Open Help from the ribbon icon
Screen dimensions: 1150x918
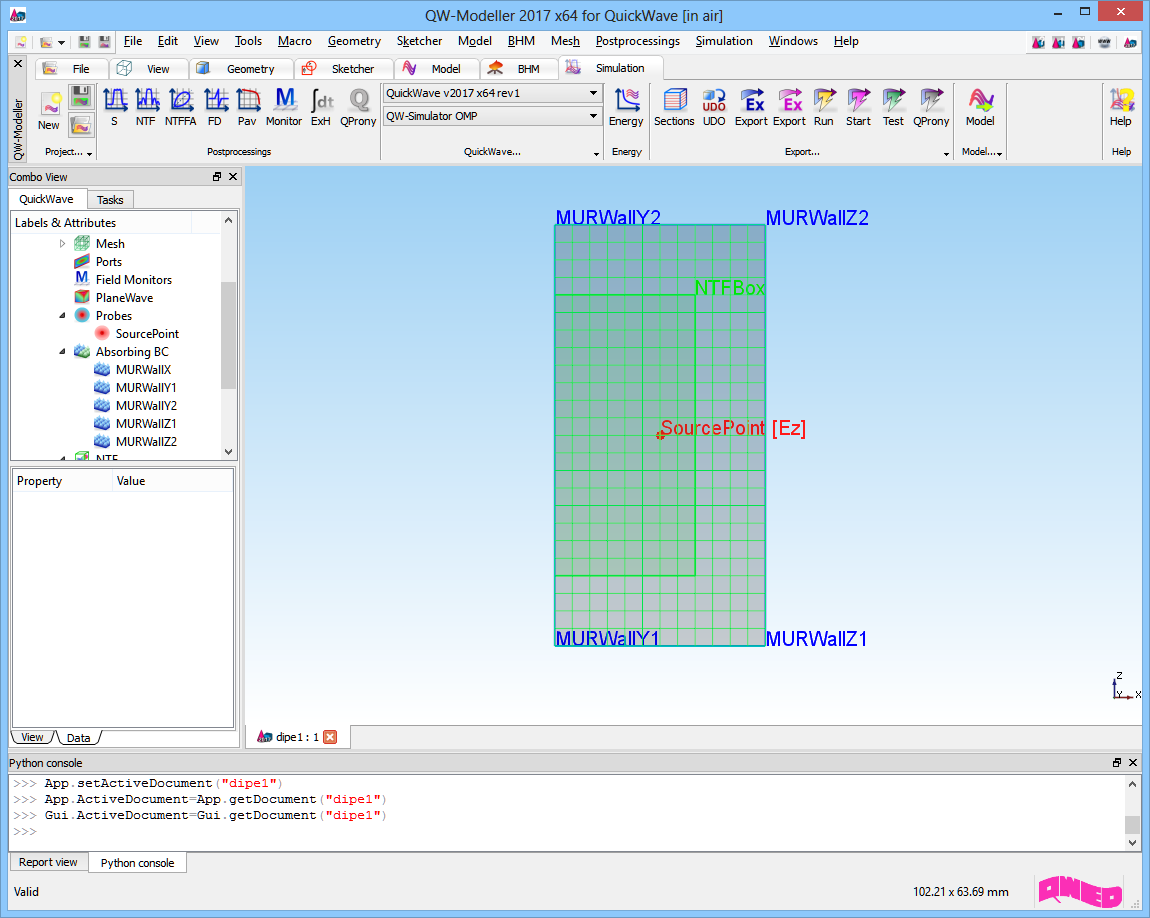click(x=1121, y=107)
